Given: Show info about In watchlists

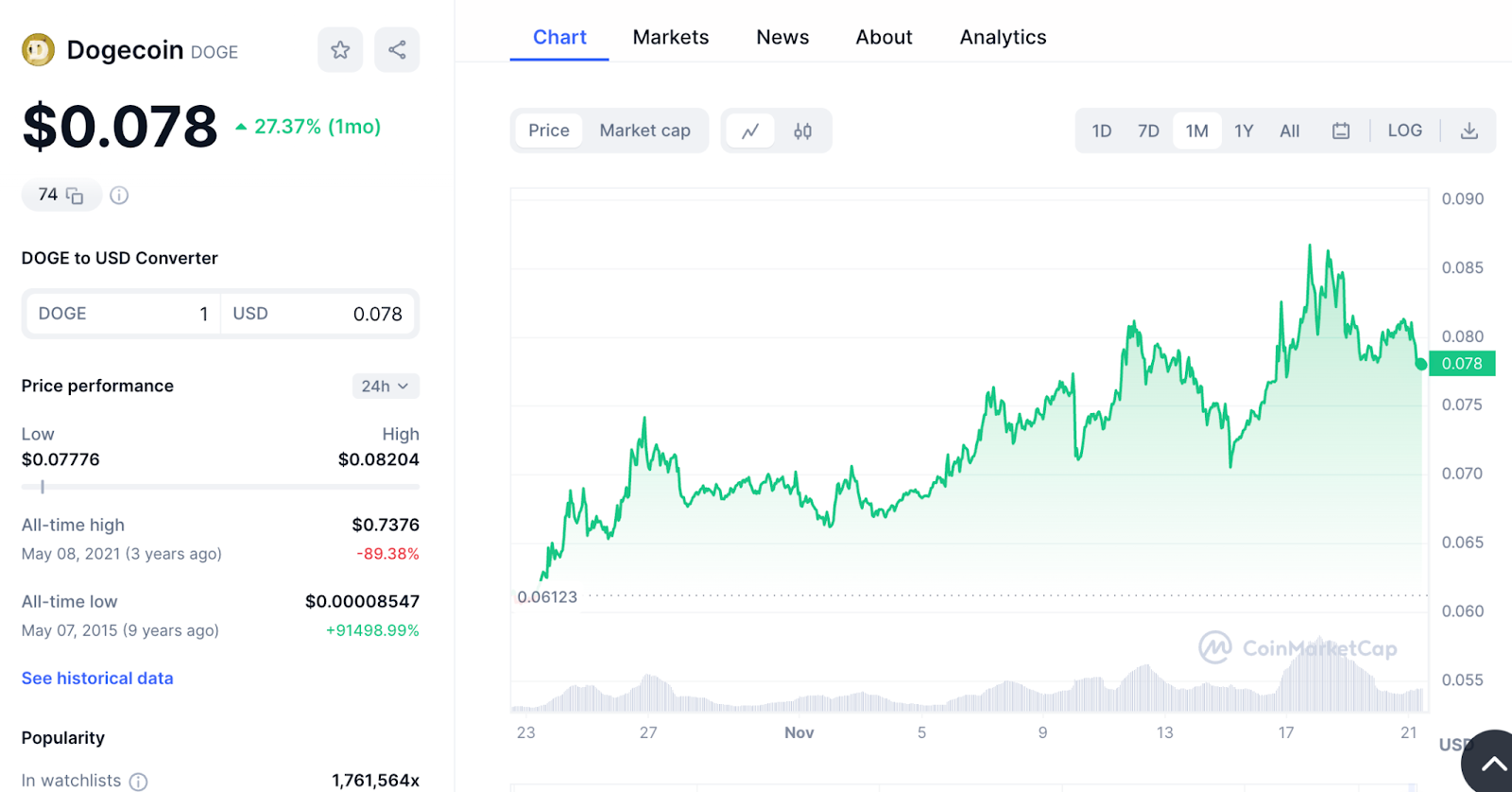Looking at the screenshot, I should (138, 782).
